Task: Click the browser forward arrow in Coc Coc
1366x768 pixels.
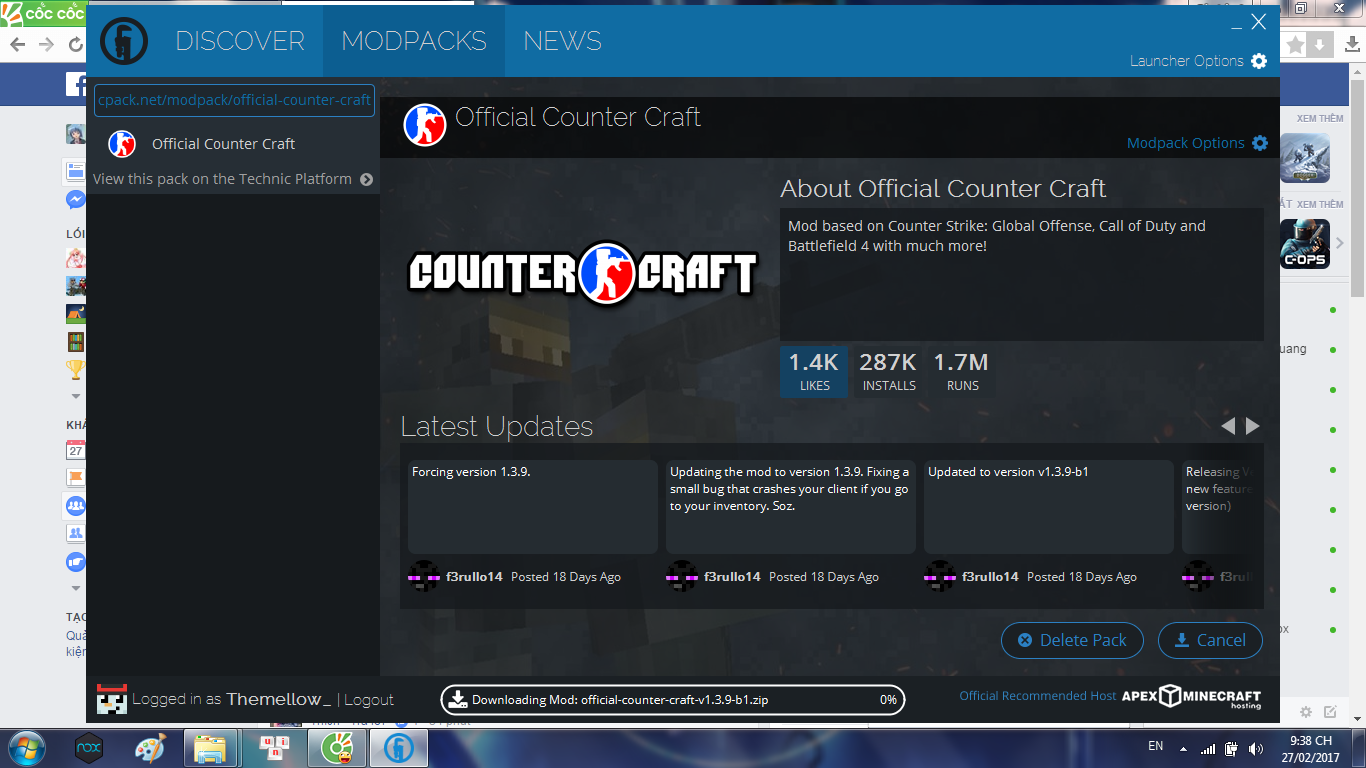Action: tap(46, 45)
